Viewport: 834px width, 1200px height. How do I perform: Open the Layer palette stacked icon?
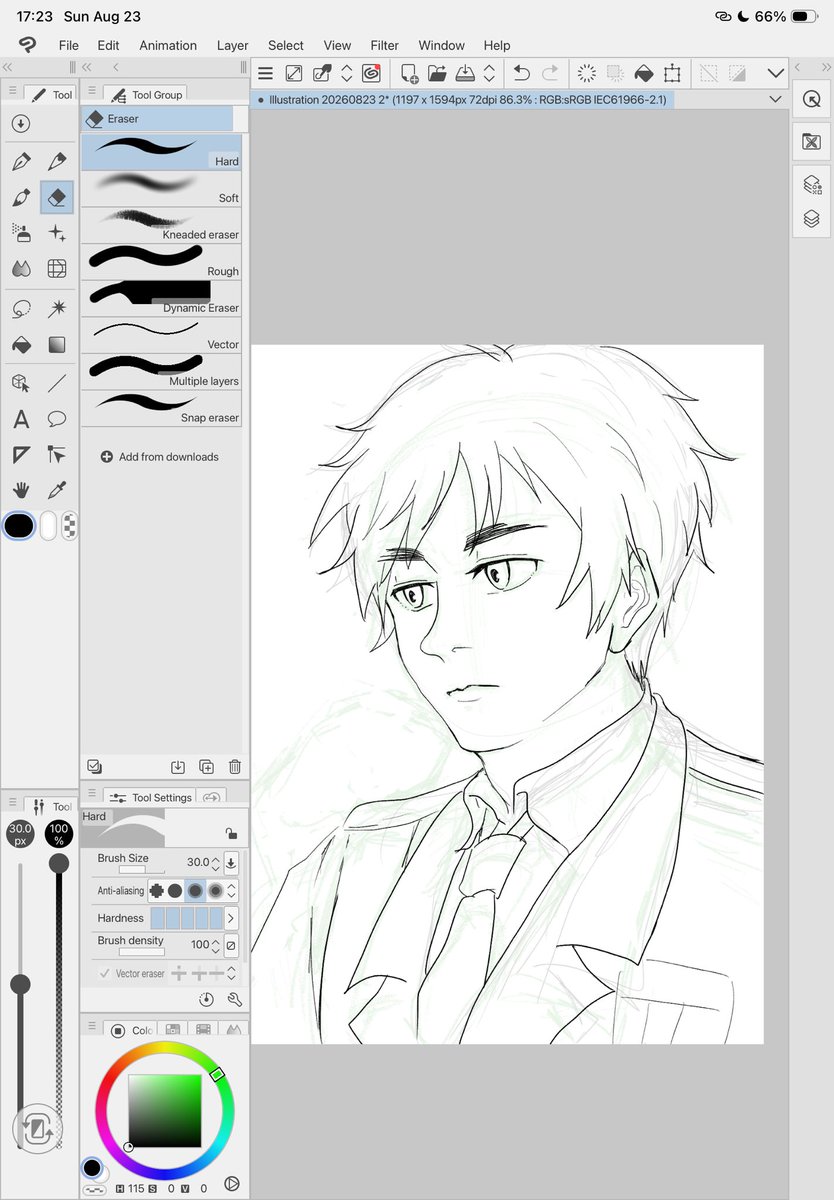[812, 219]
